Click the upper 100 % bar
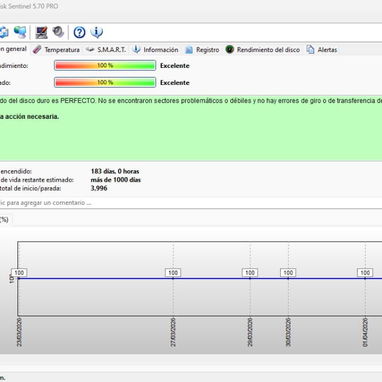The width and height of the screenshot is (382, 382). point(105,65)
